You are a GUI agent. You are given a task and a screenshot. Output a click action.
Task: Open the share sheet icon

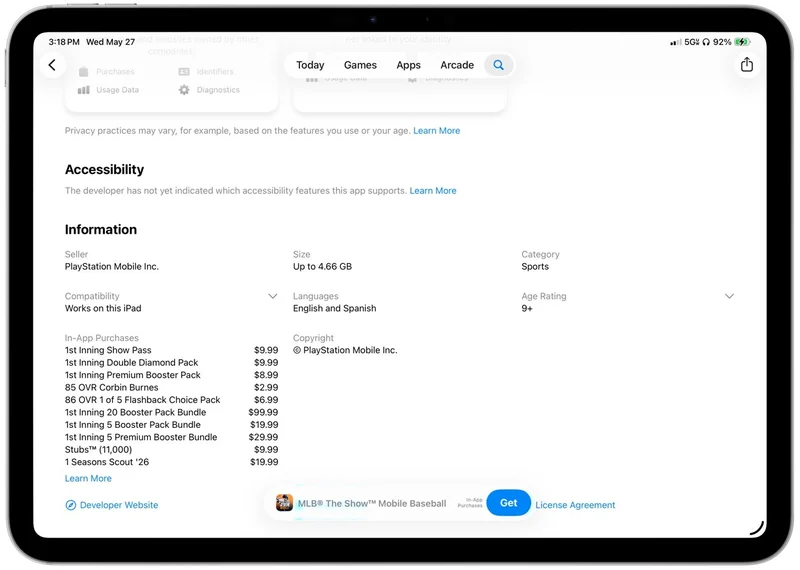747,64
